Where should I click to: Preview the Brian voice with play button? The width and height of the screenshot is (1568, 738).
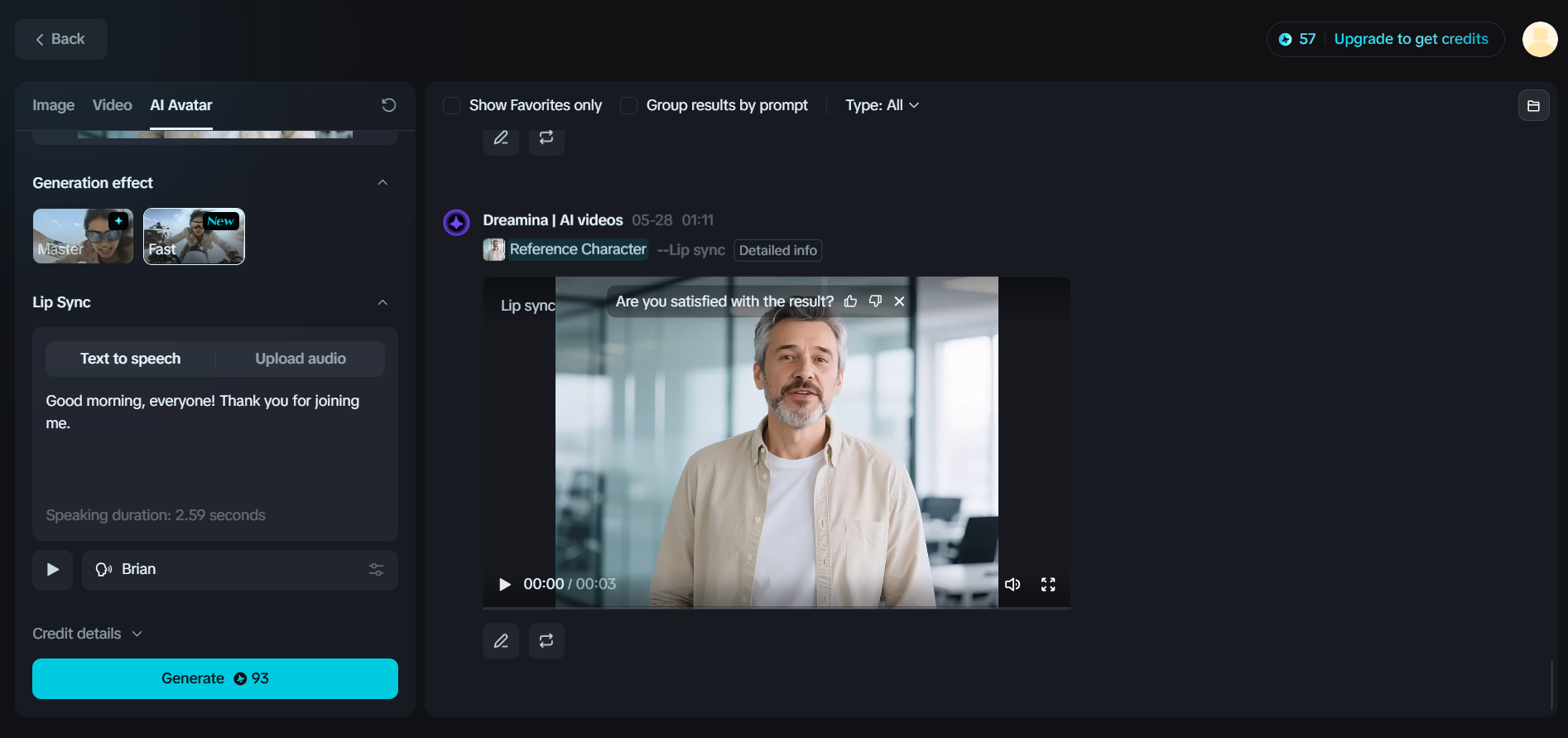pyautogui.click(x=53, y=570)
